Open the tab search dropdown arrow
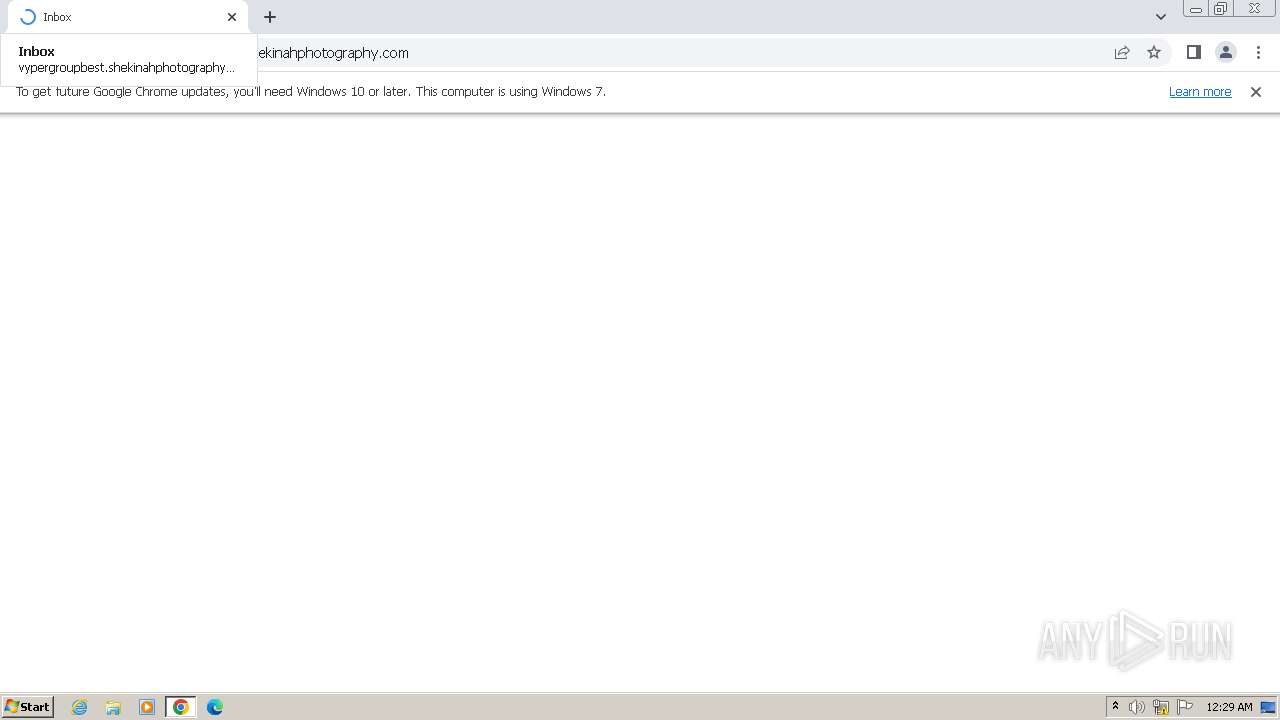 [1160, 17]
